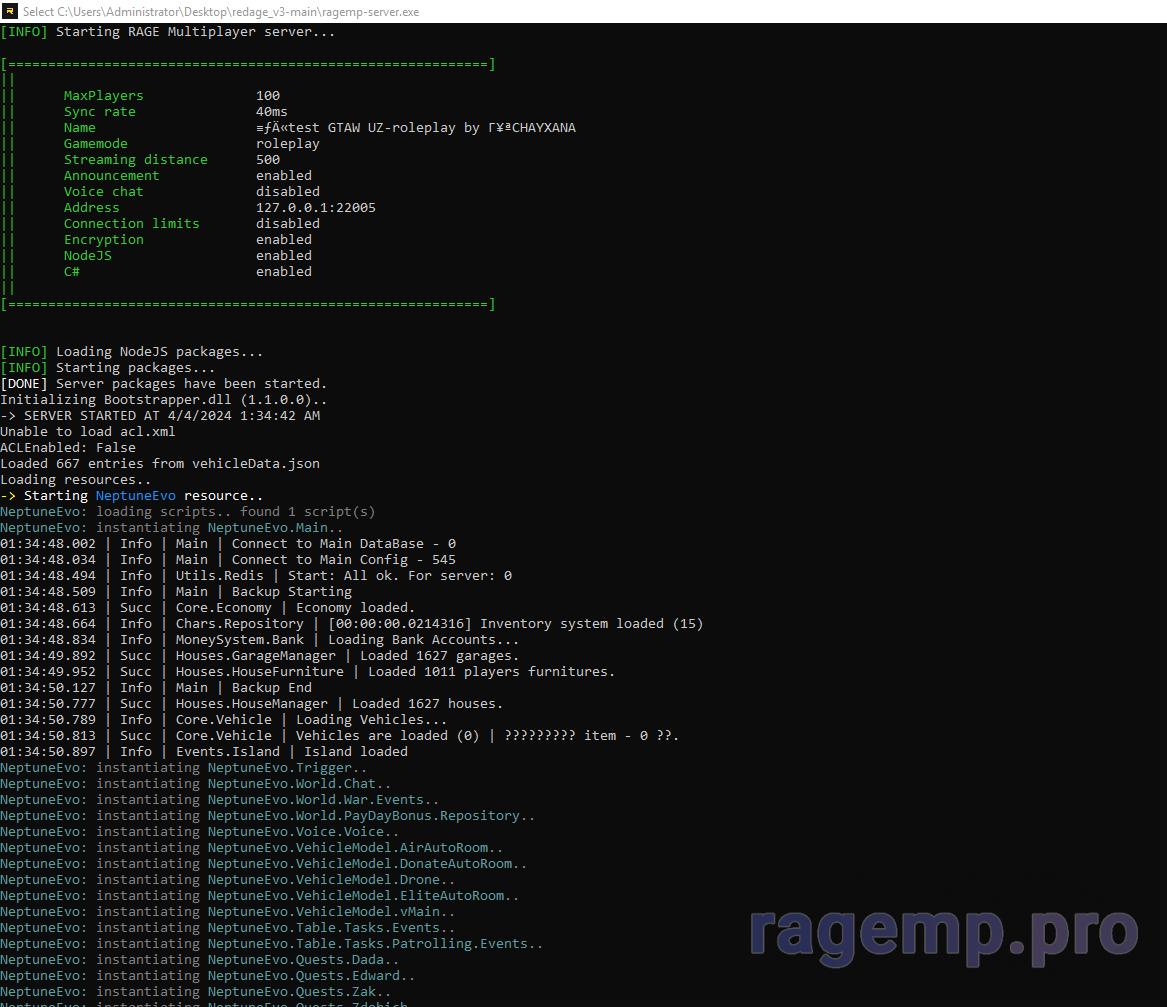1167x1007 pixels.
Task: Click 'NeptuneEvo.VehicleModel.EliteAutoRoom..' line
Action: pyautogui.click(x=260, y=896)
